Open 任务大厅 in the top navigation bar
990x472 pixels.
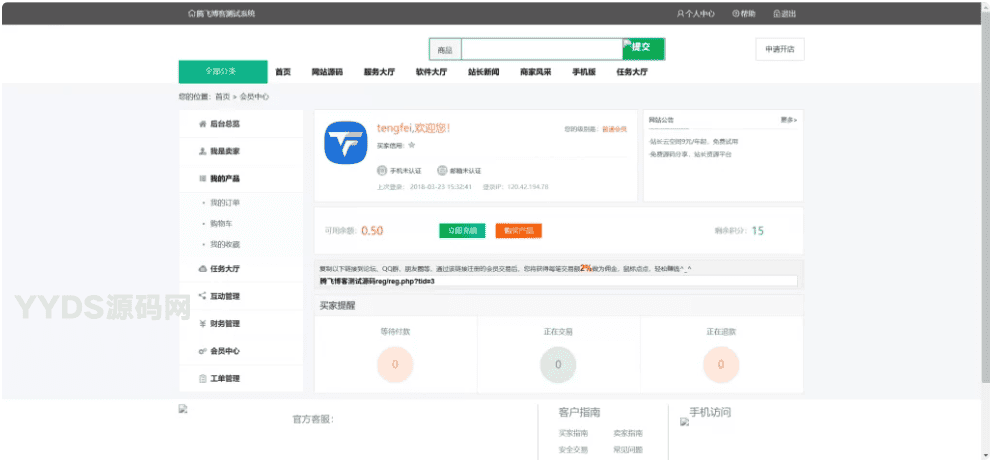tap(632, 72)
